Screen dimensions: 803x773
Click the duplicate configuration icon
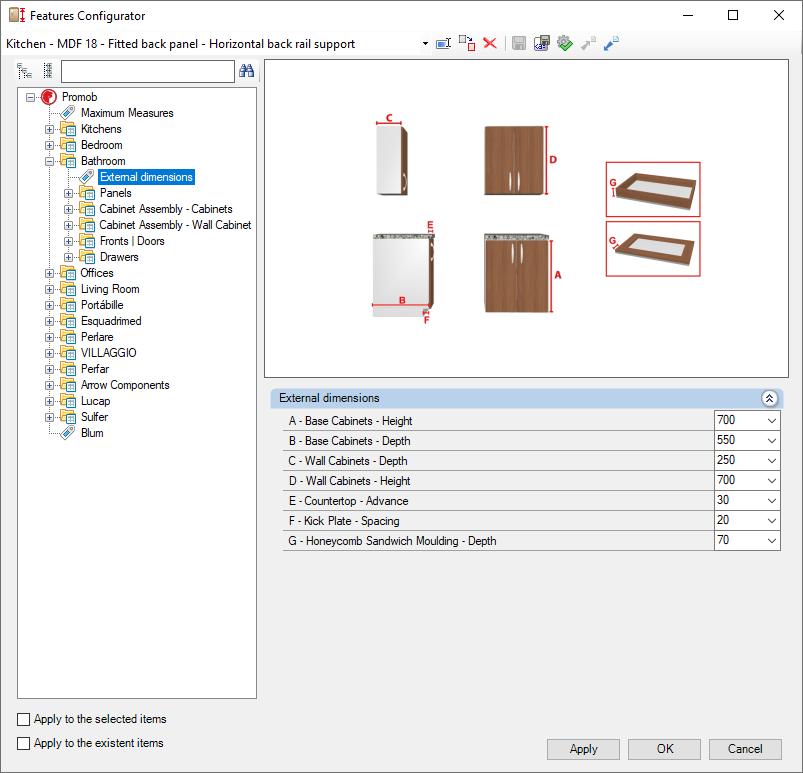[x=467, y=44]
